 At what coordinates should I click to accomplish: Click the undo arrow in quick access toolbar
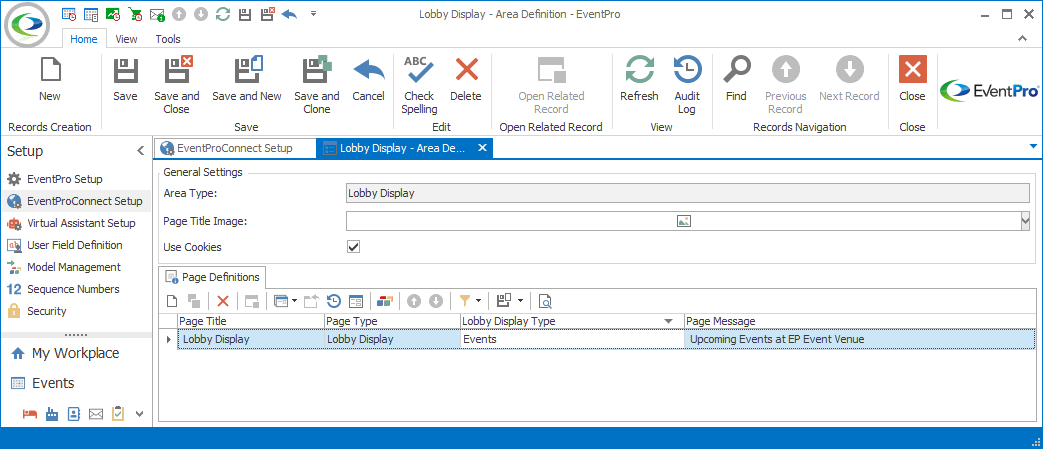(x=289, y=13)
